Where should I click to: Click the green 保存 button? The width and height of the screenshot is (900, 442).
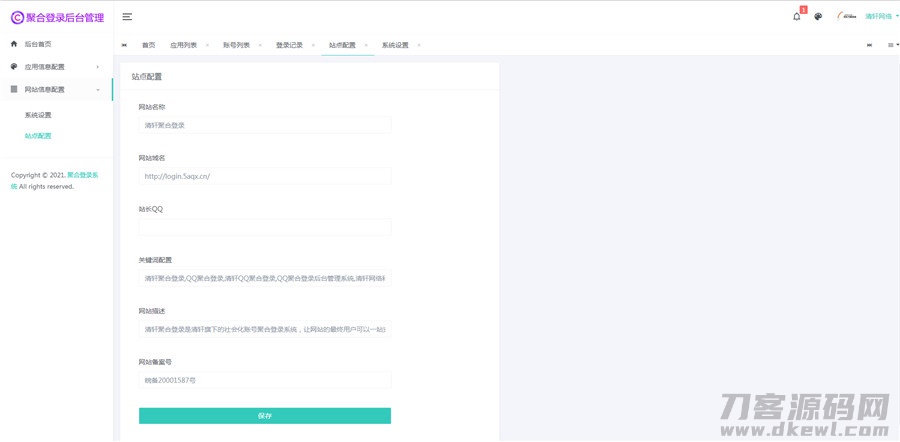tap(264, 415)
